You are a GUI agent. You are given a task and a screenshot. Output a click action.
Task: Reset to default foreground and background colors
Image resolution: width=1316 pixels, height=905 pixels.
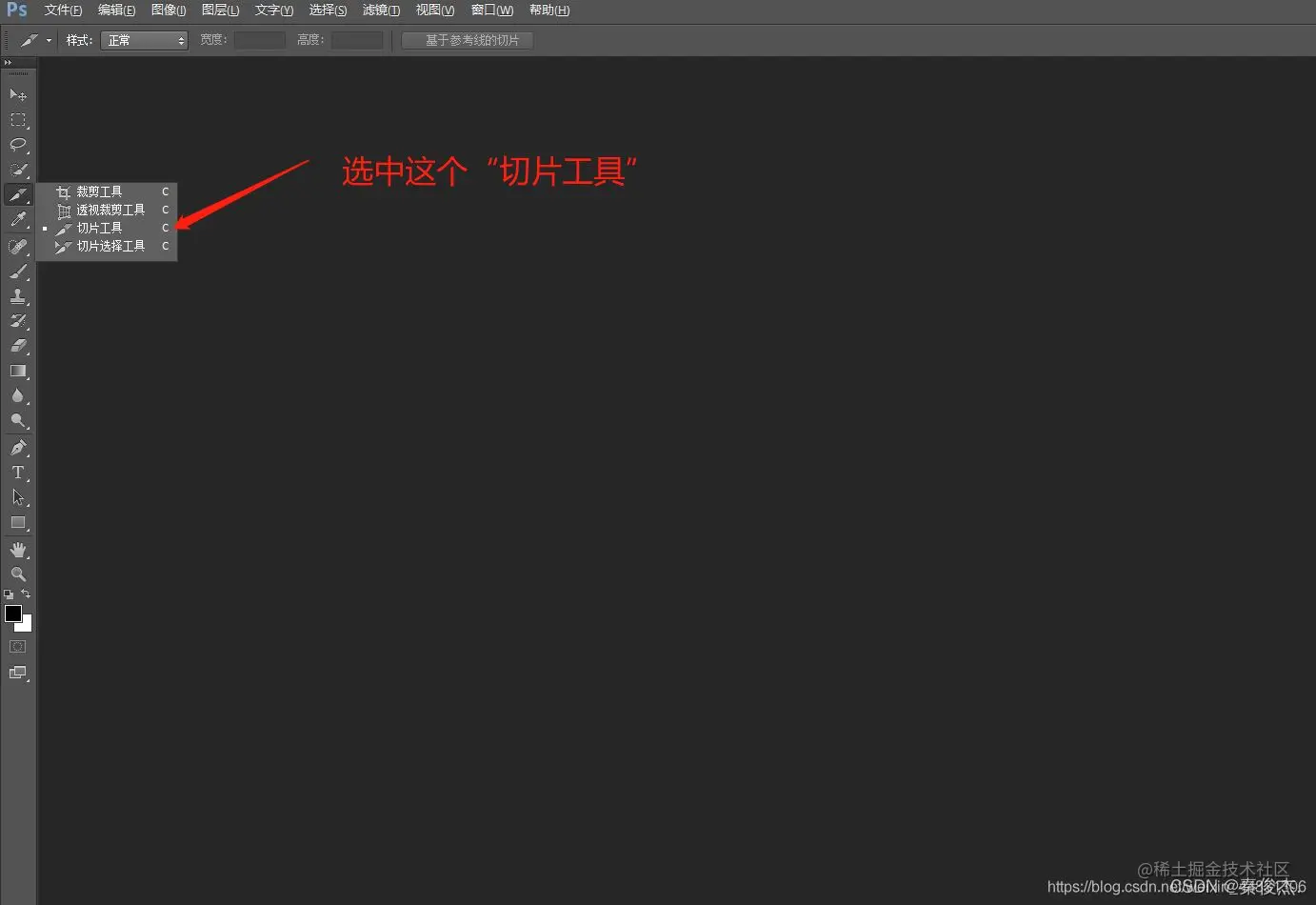9,594
